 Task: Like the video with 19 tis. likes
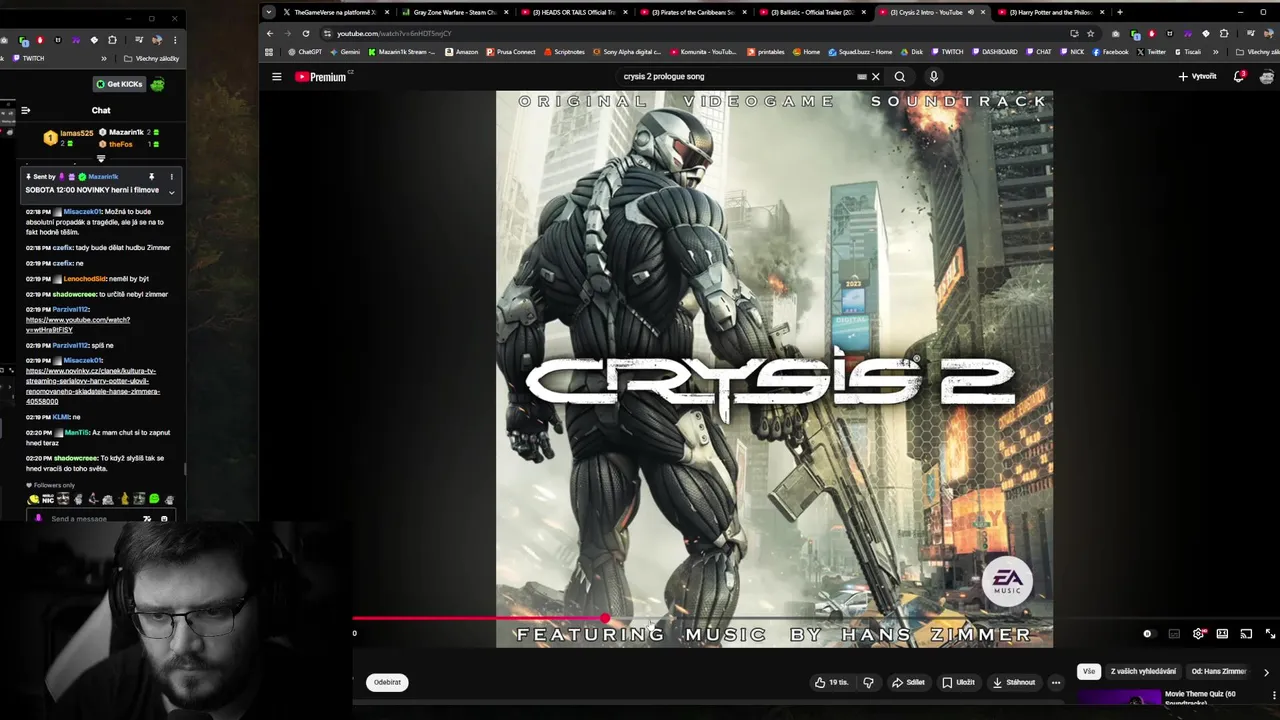831,682
